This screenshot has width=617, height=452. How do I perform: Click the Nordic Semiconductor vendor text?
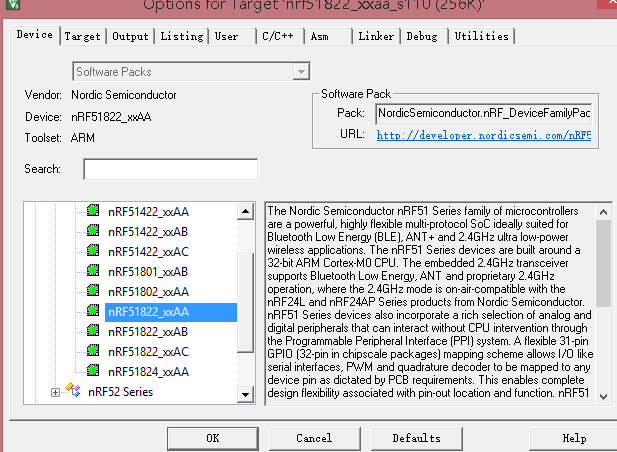pos(124,95)
